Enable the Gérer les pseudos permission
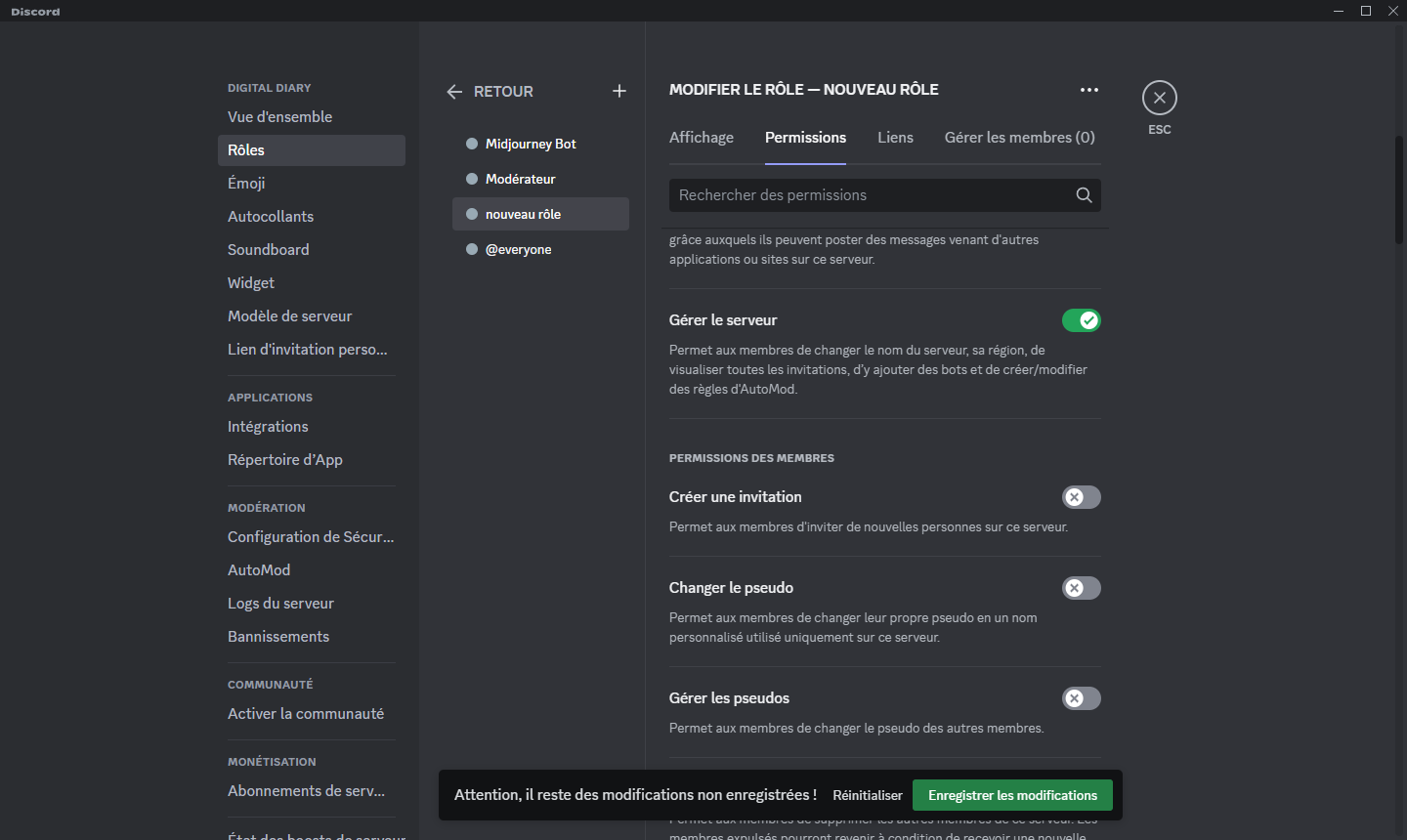The height and width of the screenshot is (840, 1407). [1081, 697]
